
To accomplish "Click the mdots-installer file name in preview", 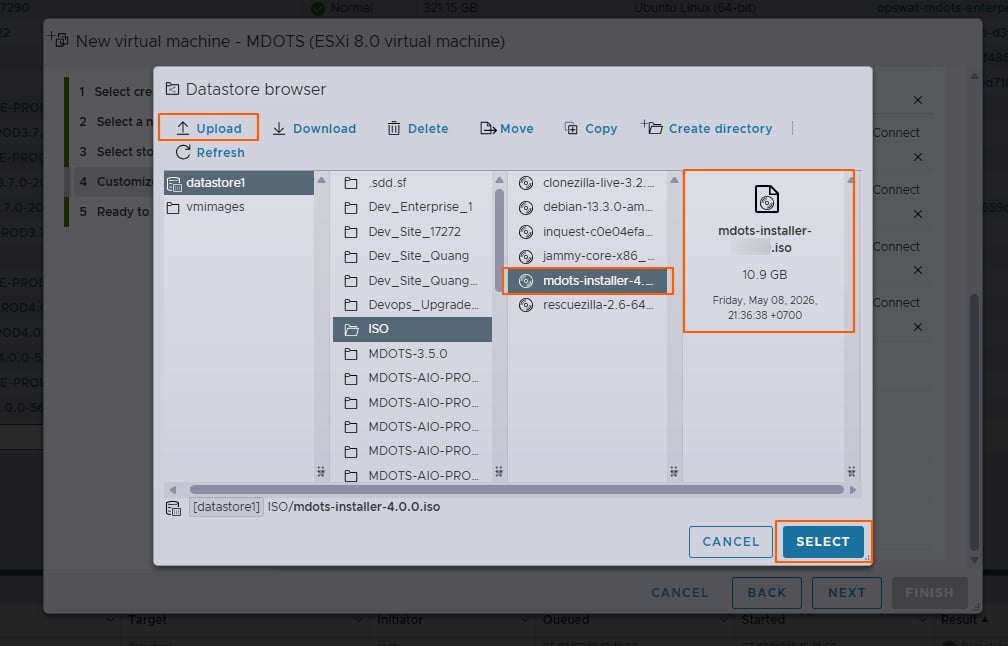I will (x=764, y=238).
